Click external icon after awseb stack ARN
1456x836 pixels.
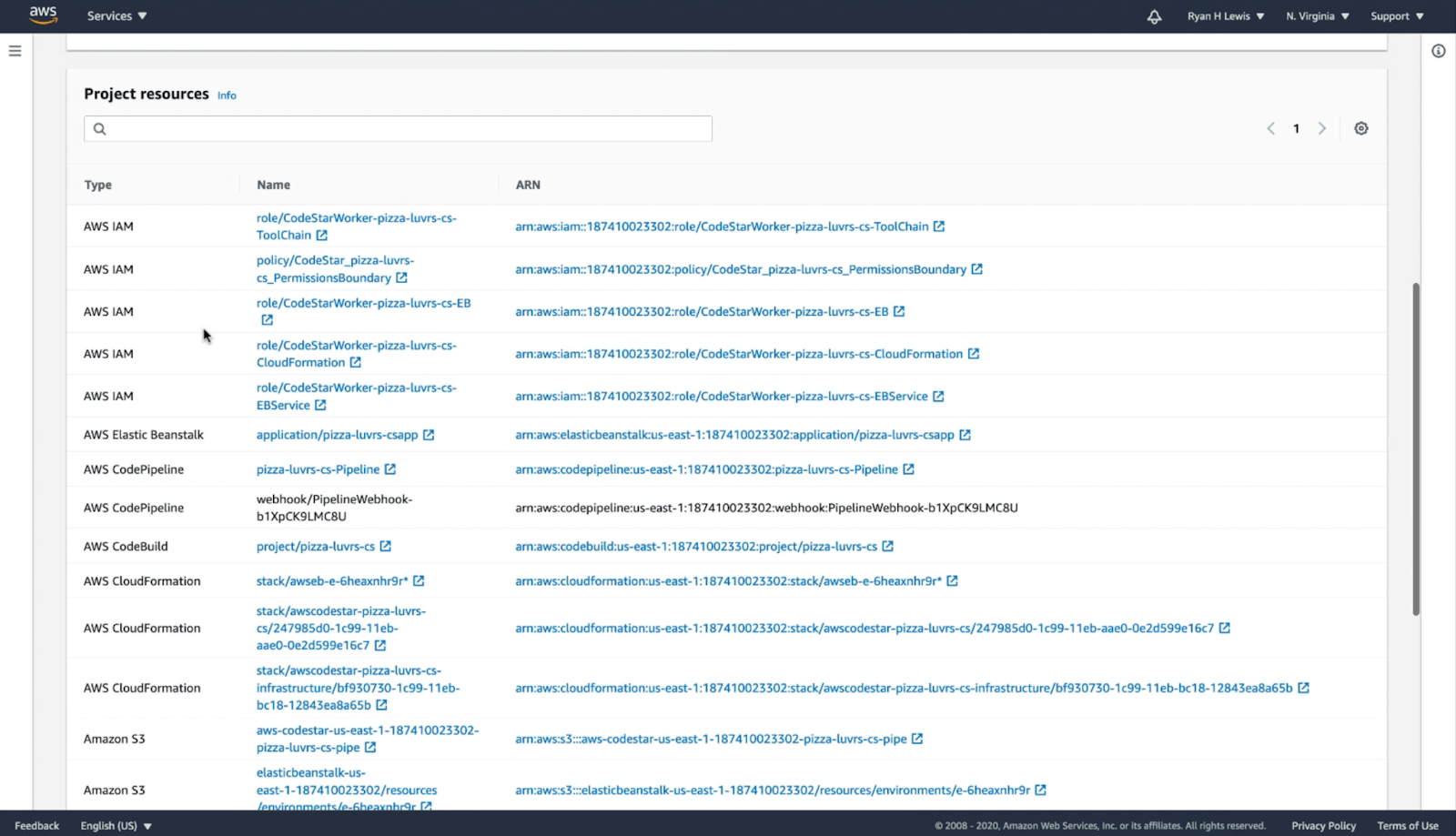coord(953,581)
